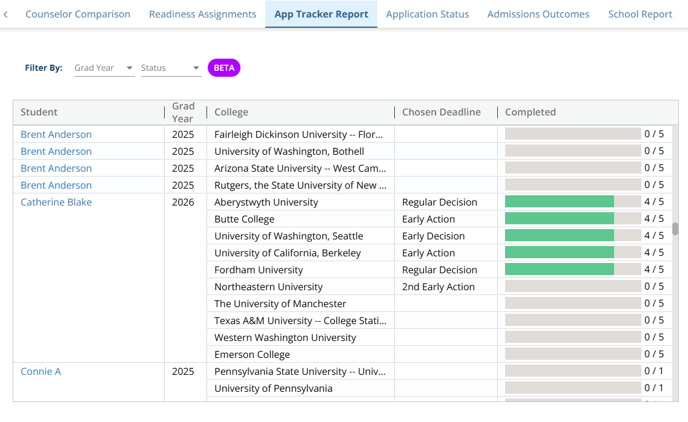
Task: Click 0 / 5 count for The University of Manchester
Action: (654, 303)
